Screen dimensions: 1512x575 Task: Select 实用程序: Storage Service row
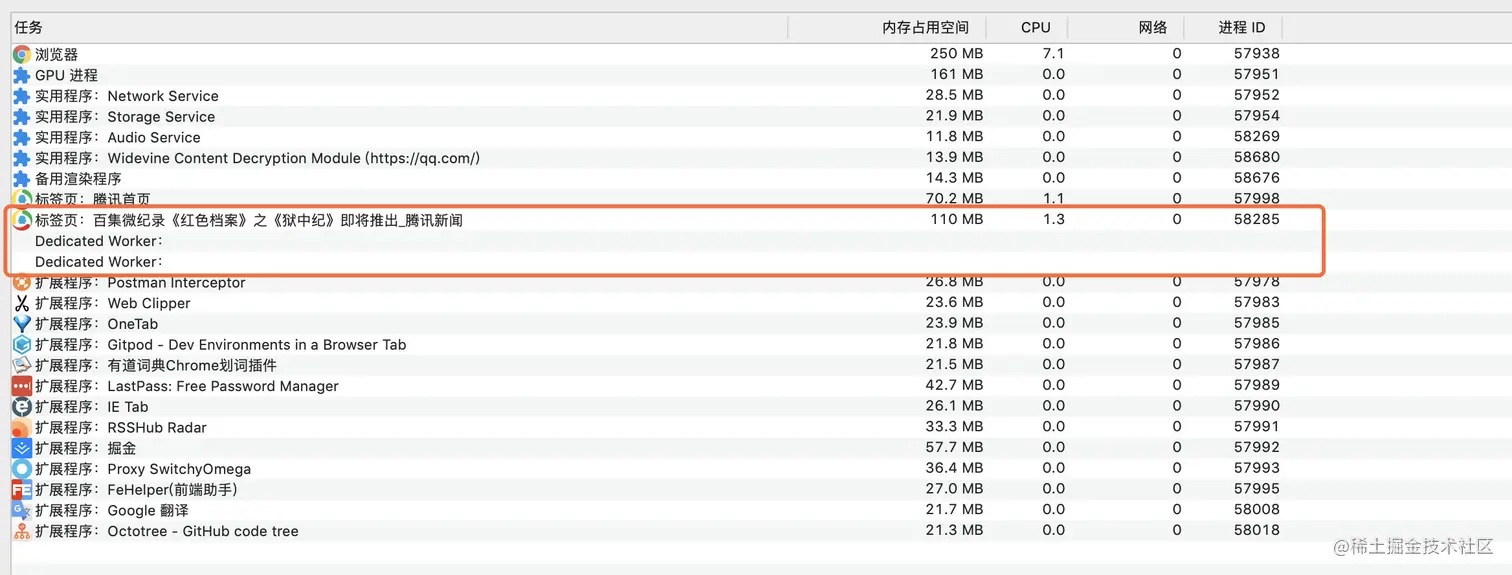(x=125, y=117)
